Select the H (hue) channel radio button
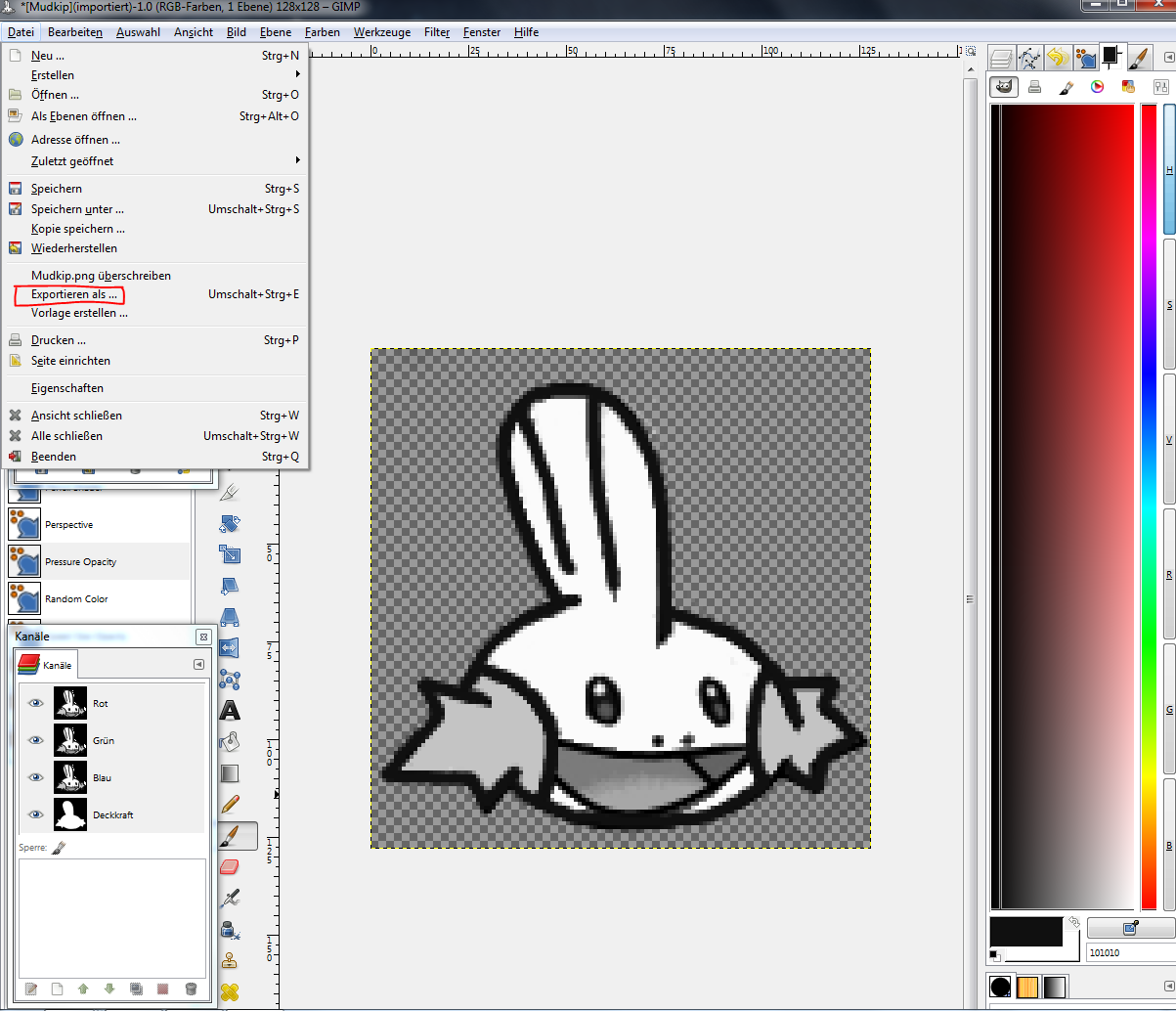The image size is (1176, 1011). [x=1170, y=170]
